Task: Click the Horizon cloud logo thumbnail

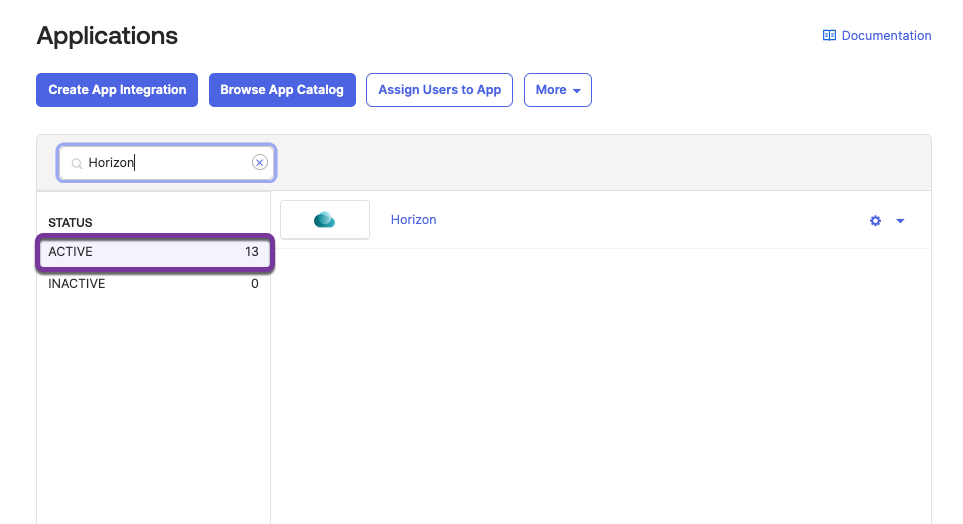Action: point(325,220)
